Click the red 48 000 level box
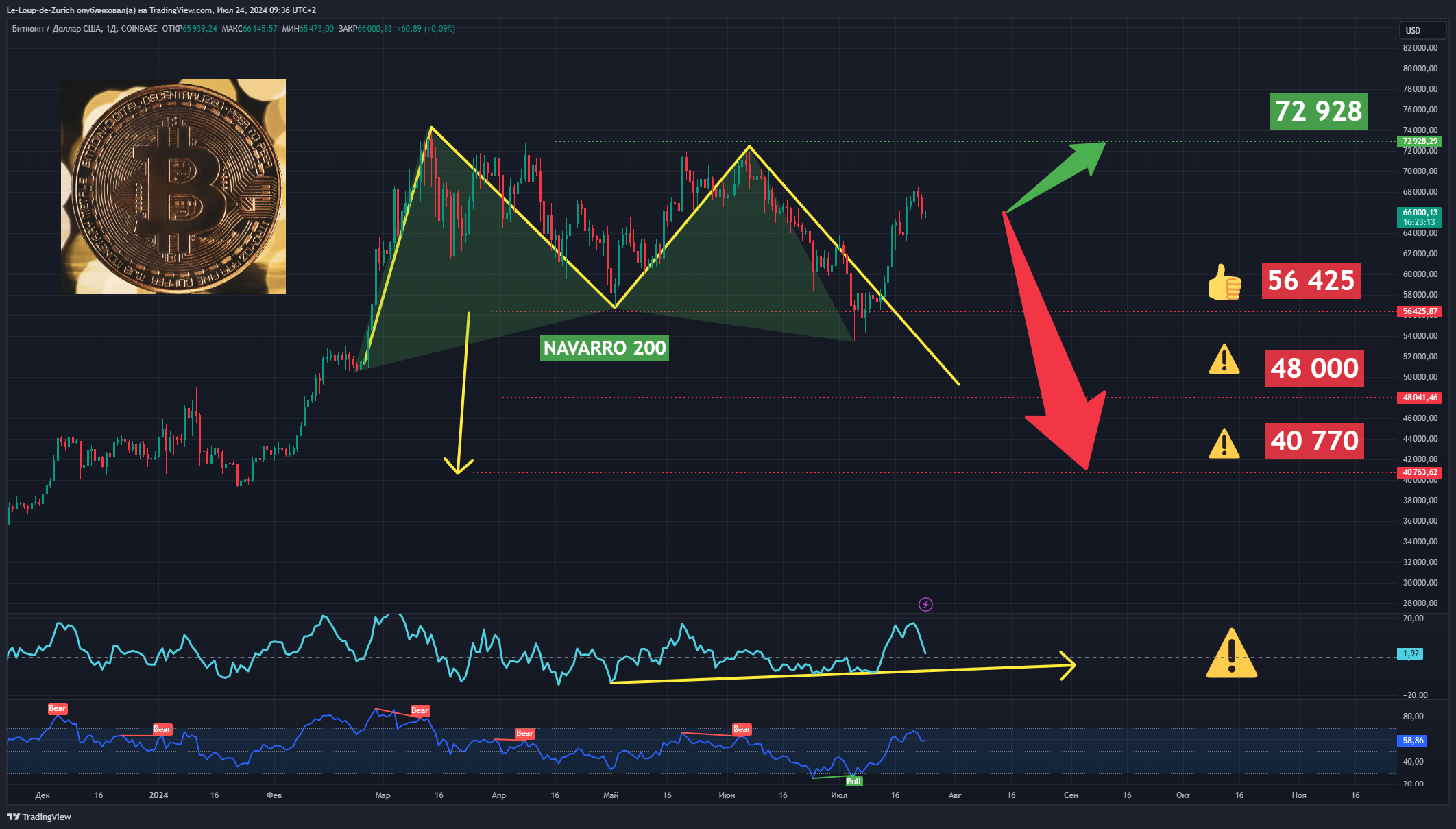The width and height of the screenshot is (1456, 829). click(1315, 368)
